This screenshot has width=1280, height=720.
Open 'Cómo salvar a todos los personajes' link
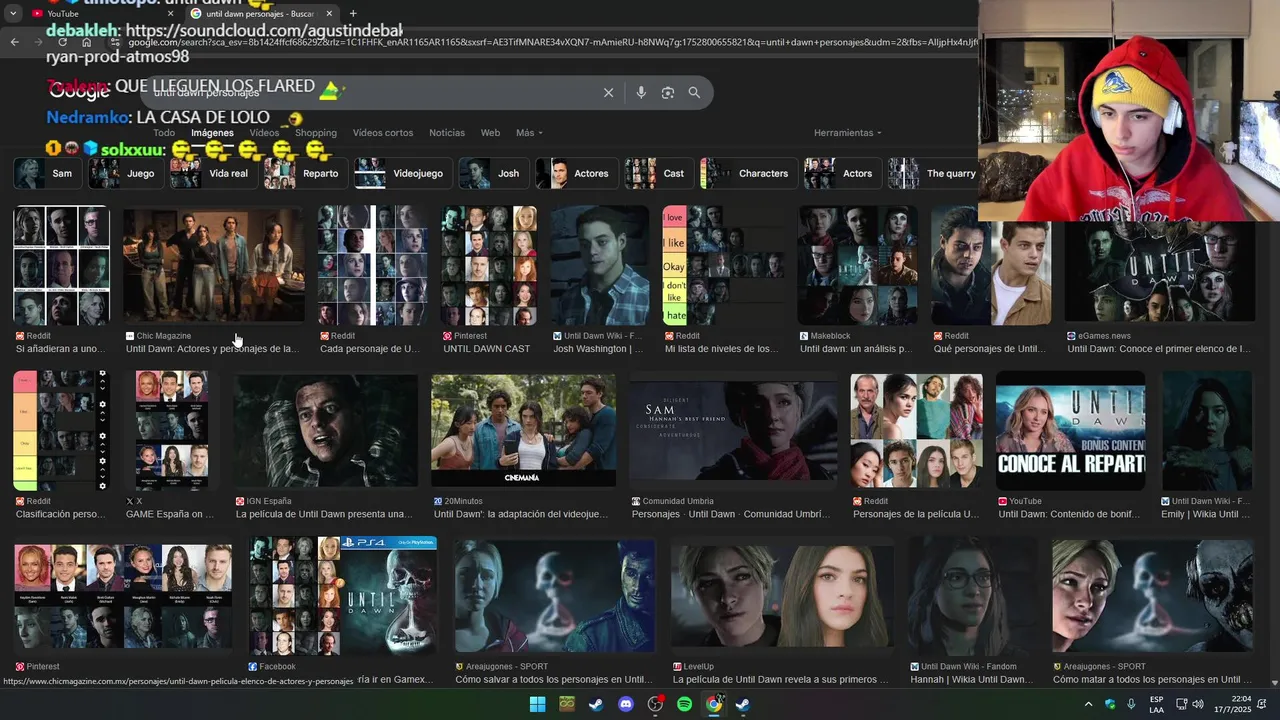pos(553,680)
